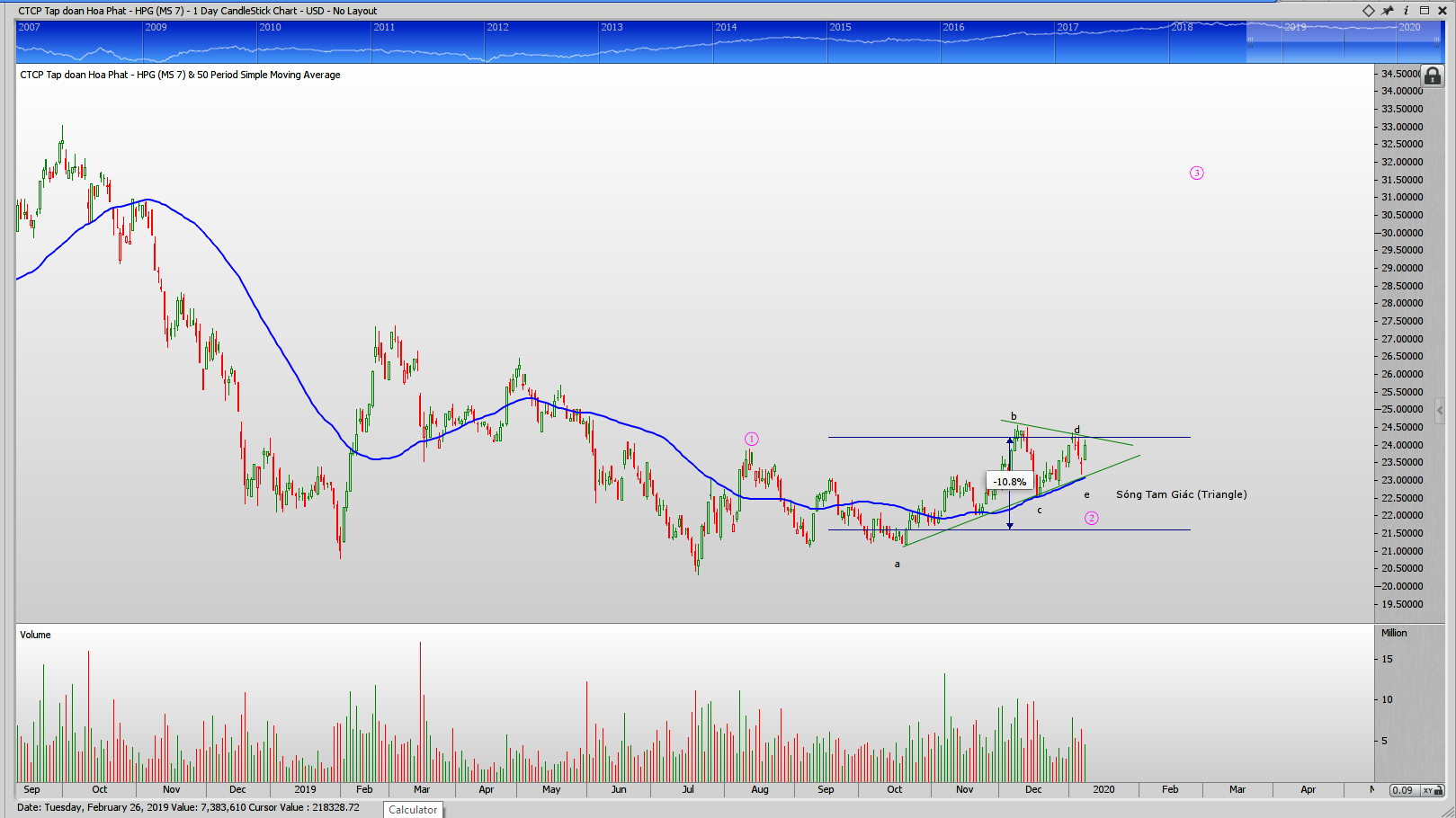
Task: Click the HPG 50 Period Moving Average title
Action: tap(180, 75)
